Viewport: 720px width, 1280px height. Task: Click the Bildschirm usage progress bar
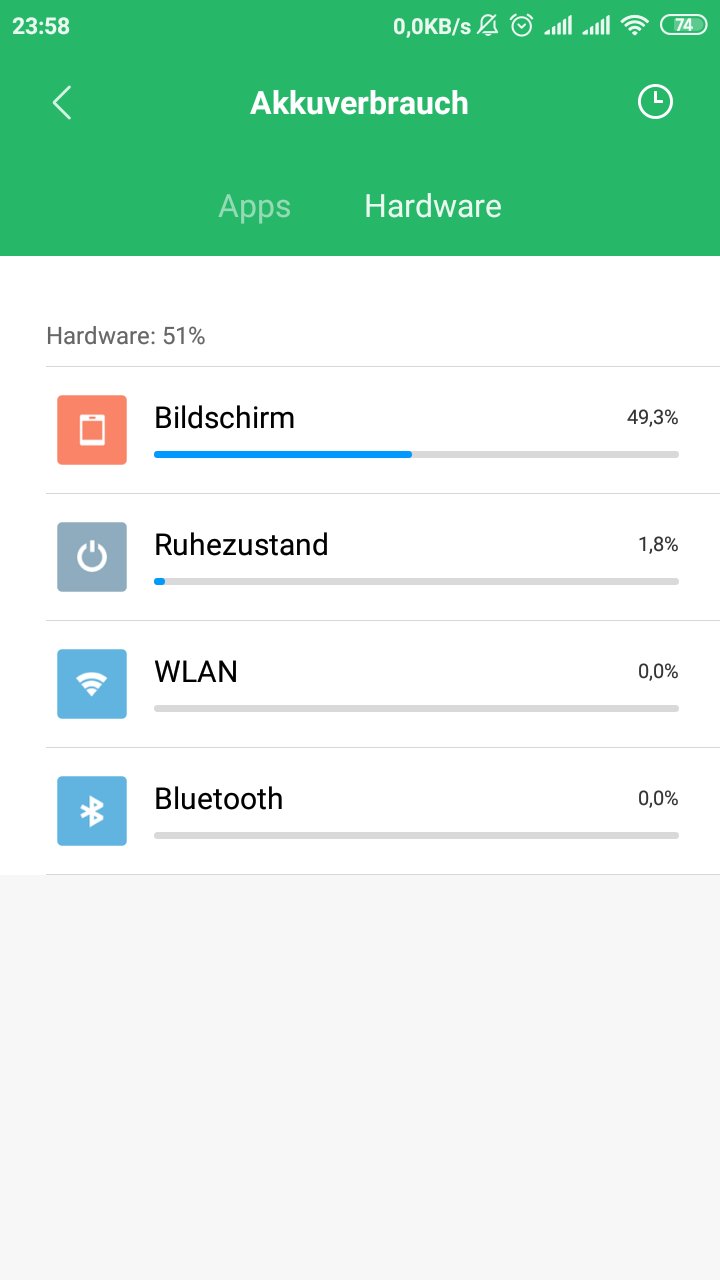click(x=416, y=454)
